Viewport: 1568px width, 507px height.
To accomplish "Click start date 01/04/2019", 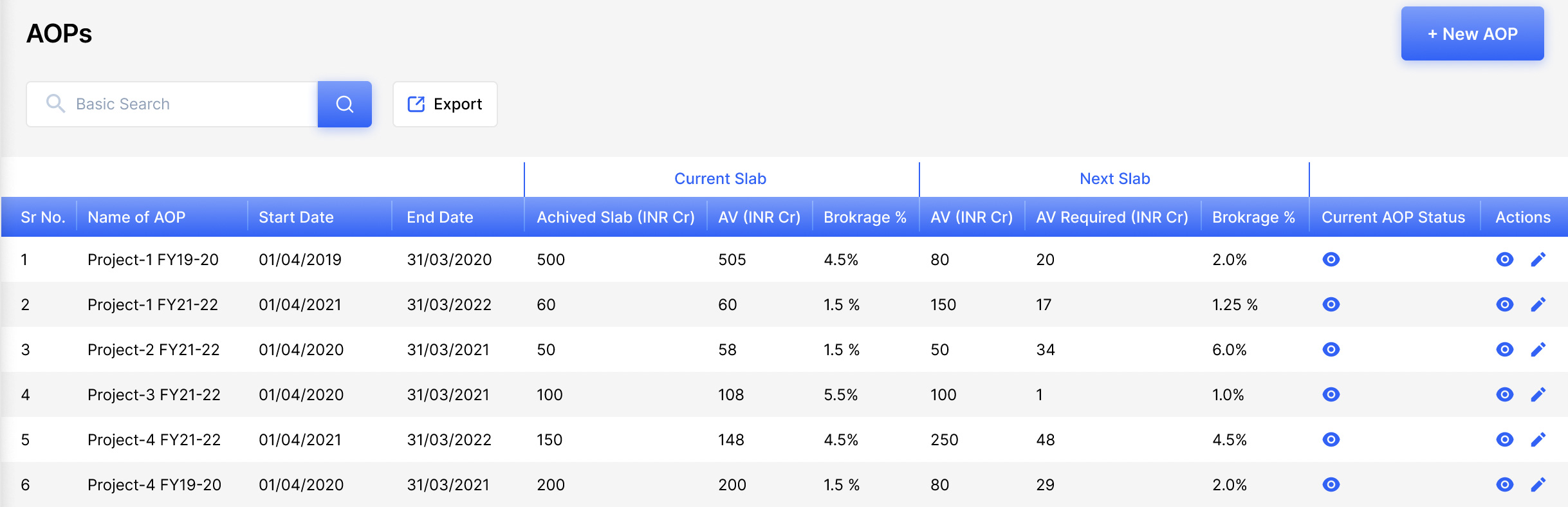I will [x=300, y=259].
